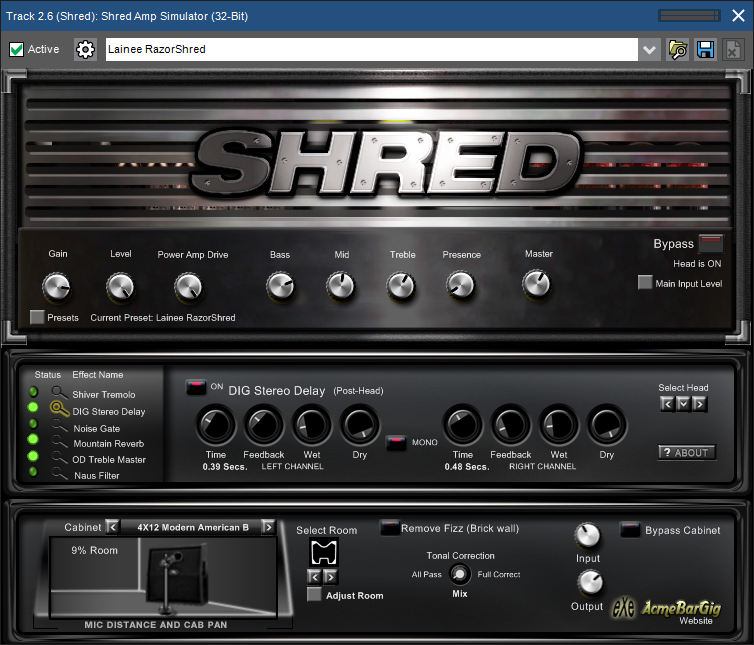This screenshot has width=754, height=645.
Task: Click the cabinet Output knob
Action: coord(590,582)
